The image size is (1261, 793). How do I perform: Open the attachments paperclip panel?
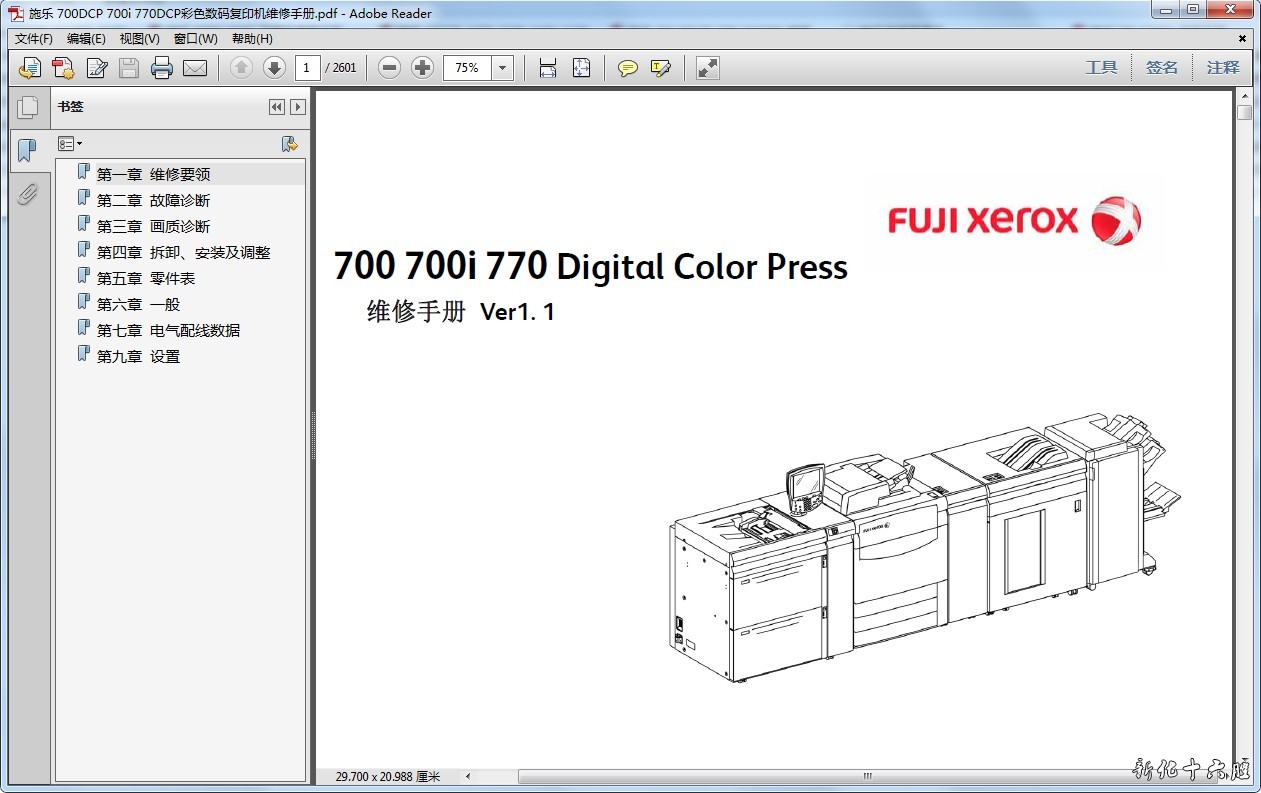[27, 194]
